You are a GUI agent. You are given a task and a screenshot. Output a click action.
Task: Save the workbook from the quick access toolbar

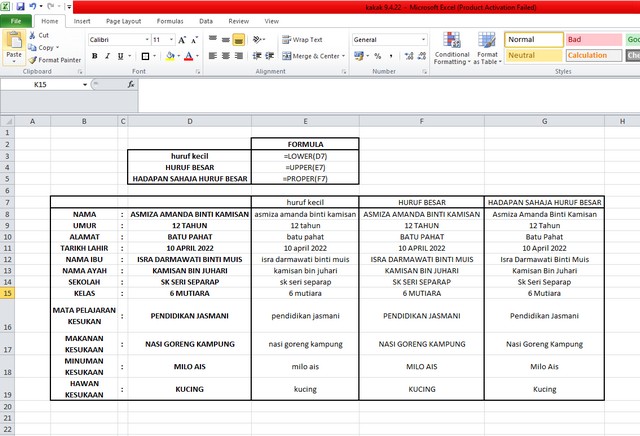coord(20,6)
